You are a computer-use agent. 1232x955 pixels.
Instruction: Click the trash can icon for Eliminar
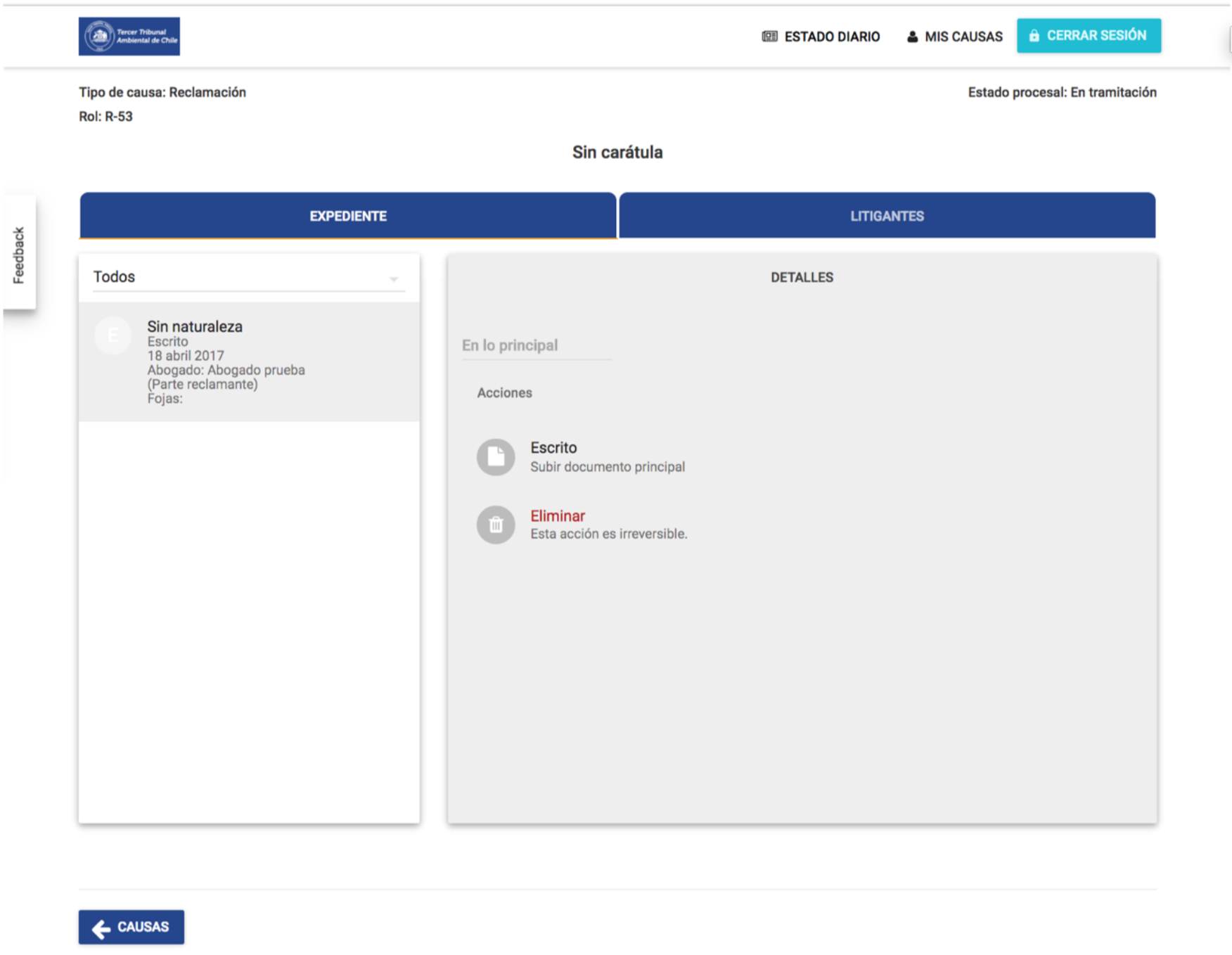click(496, 525)
